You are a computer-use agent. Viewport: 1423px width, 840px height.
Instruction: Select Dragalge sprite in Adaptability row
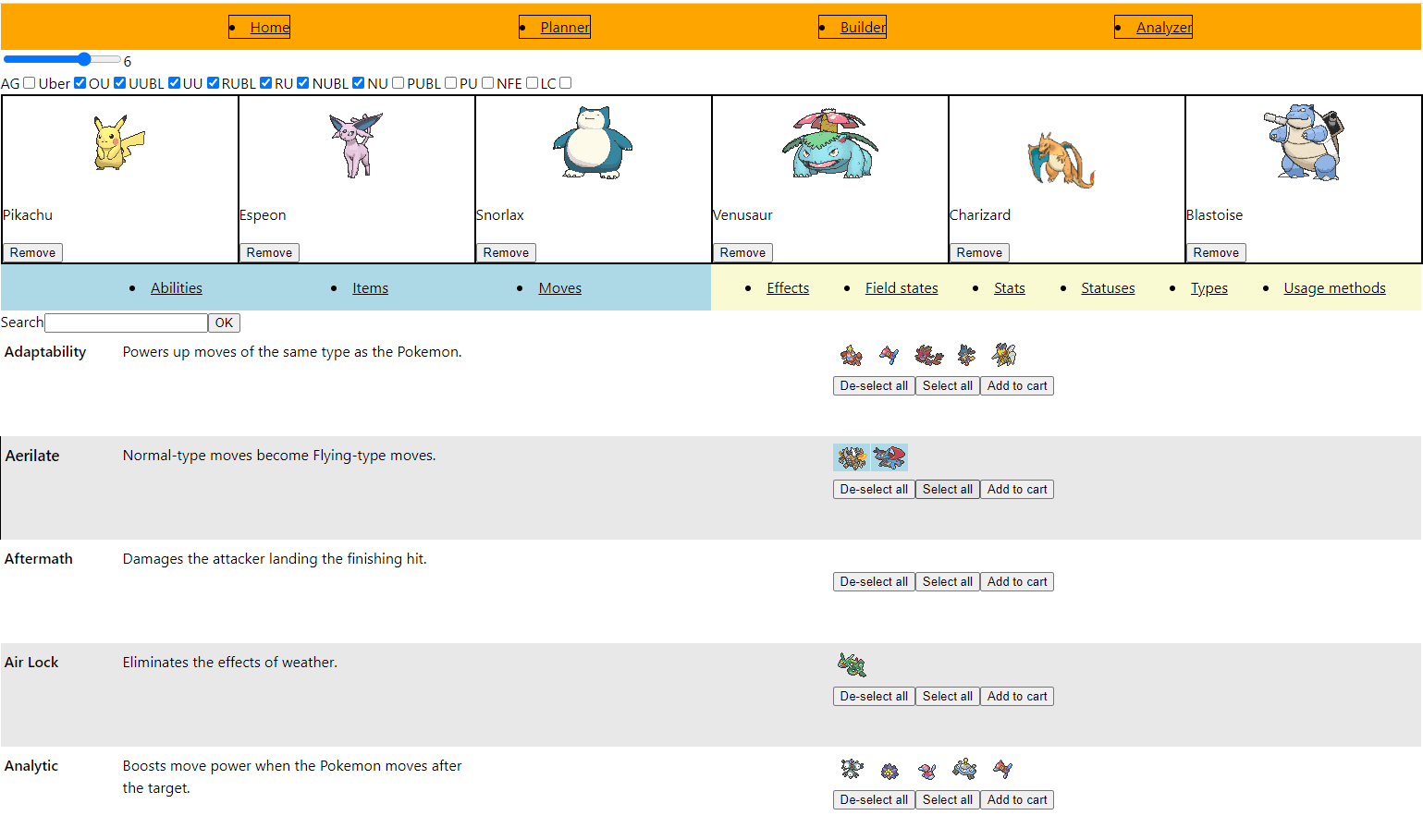click(928, 355)
